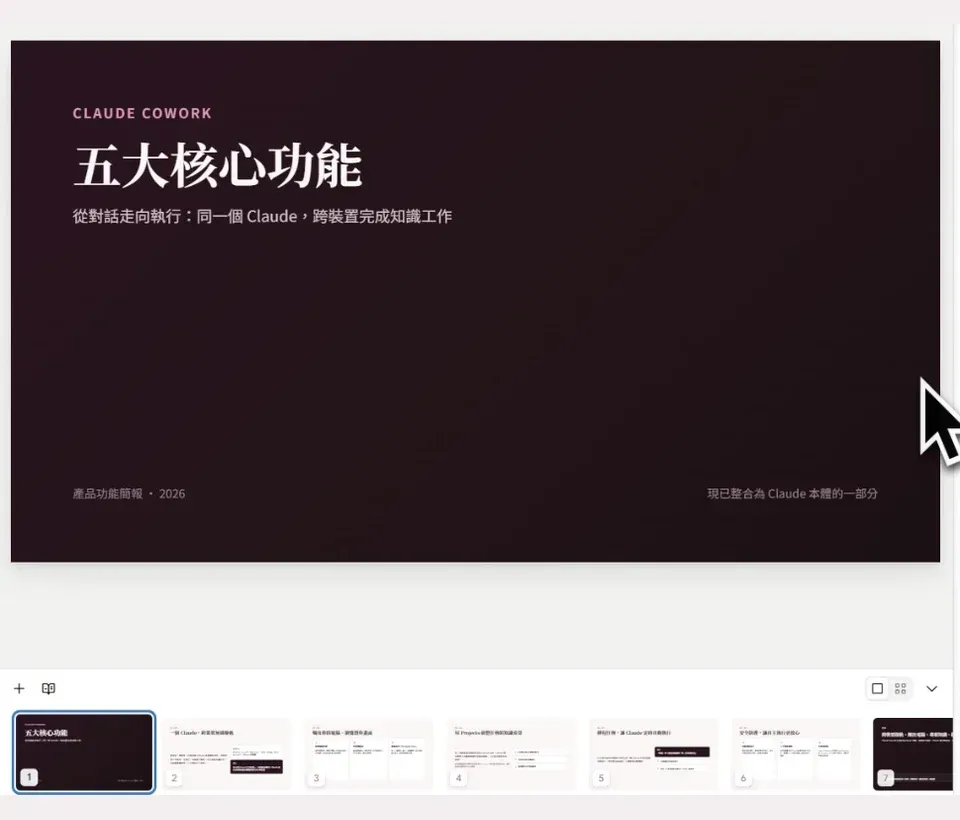Switch to single slide view
Viewport: 960px width, 820px height.
pos(877,688)
